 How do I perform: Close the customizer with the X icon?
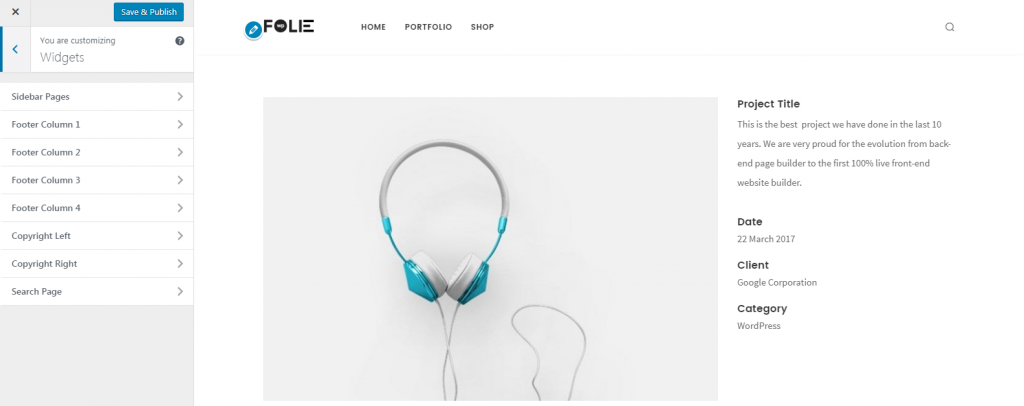(x=16, y=12)
